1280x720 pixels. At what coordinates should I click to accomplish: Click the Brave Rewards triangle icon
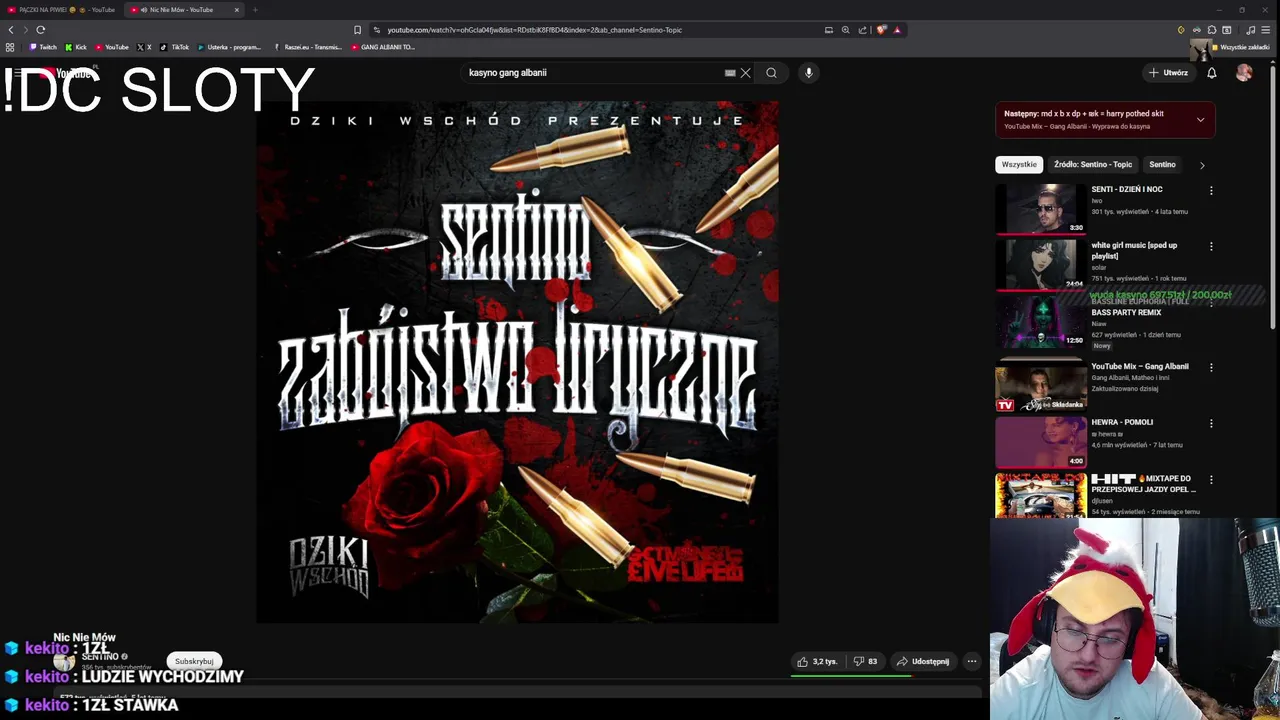tap(897, 30)
